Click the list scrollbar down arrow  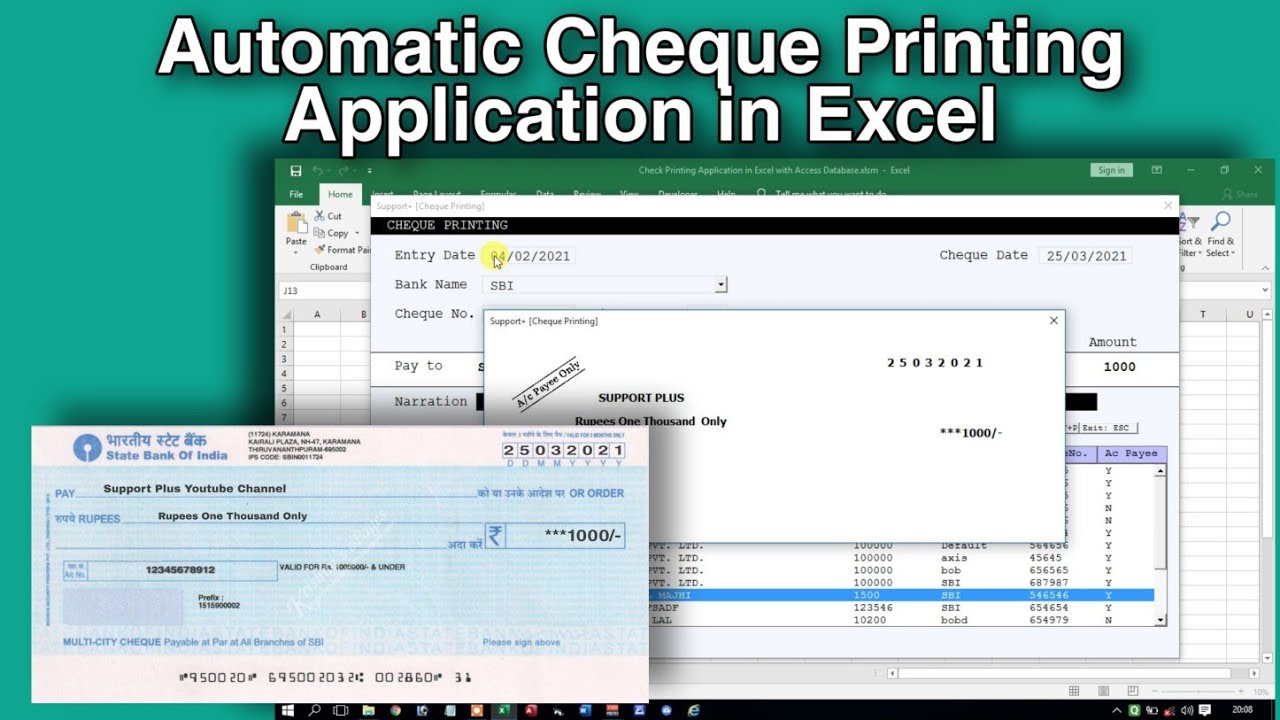click(x=1160, y=620)
